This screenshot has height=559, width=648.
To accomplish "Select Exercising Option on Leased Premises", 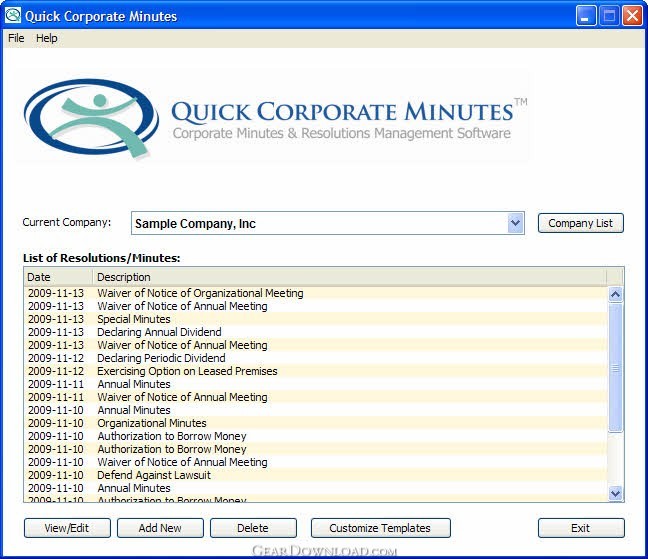I will tap(316, 371).
